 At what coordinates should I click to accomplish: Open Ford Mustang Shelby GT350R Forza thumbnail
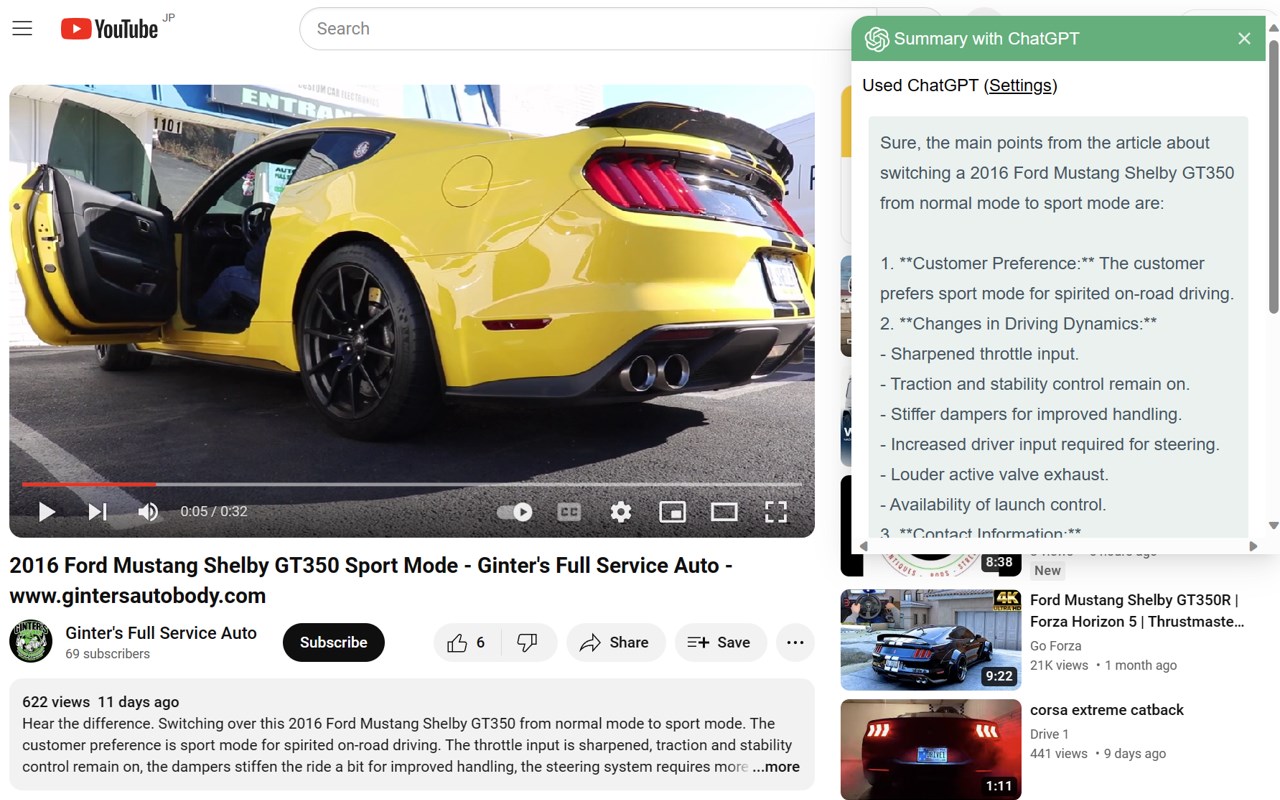pos(931,640)
